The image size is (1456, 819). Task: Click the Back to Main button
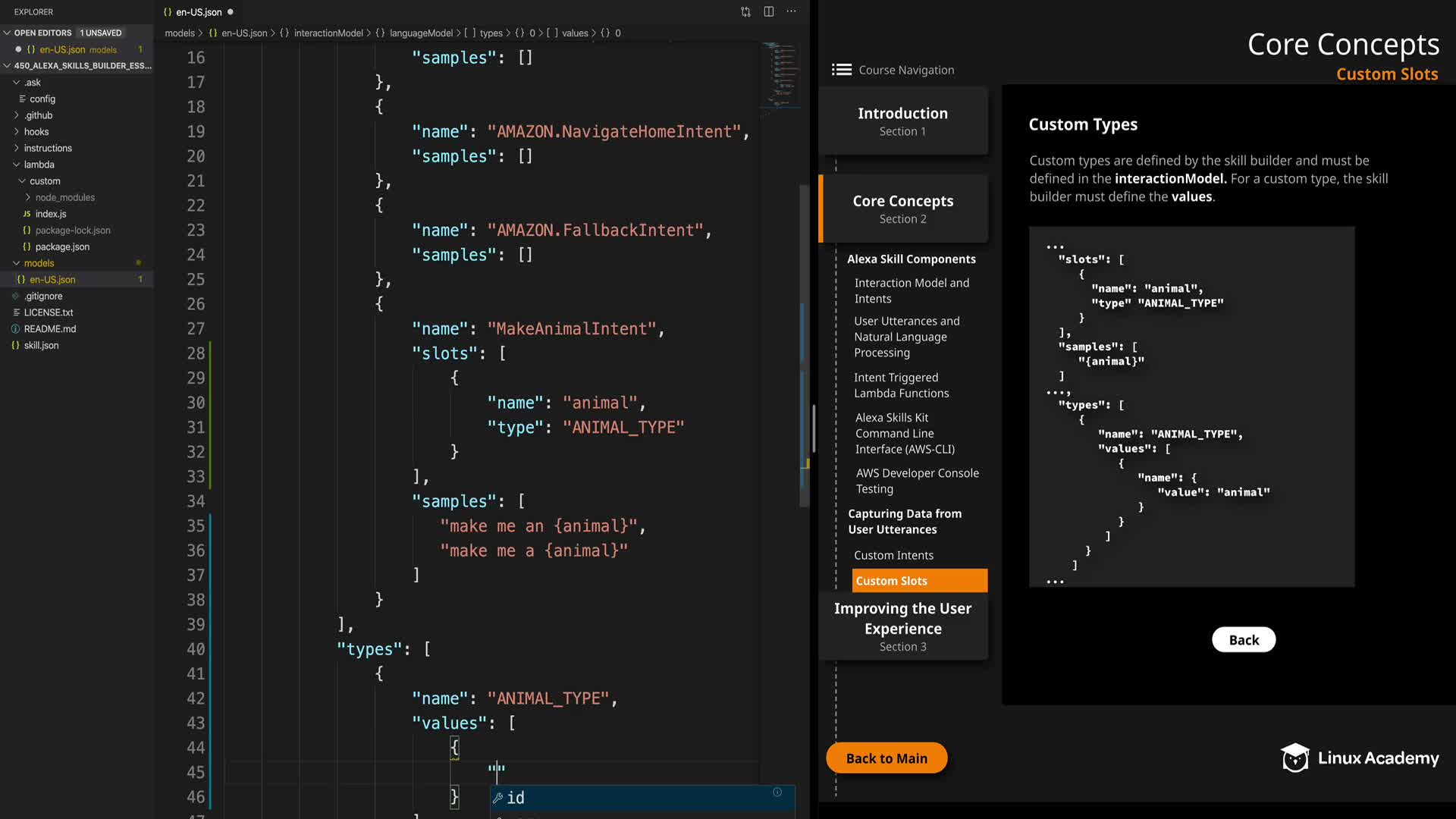886,758
